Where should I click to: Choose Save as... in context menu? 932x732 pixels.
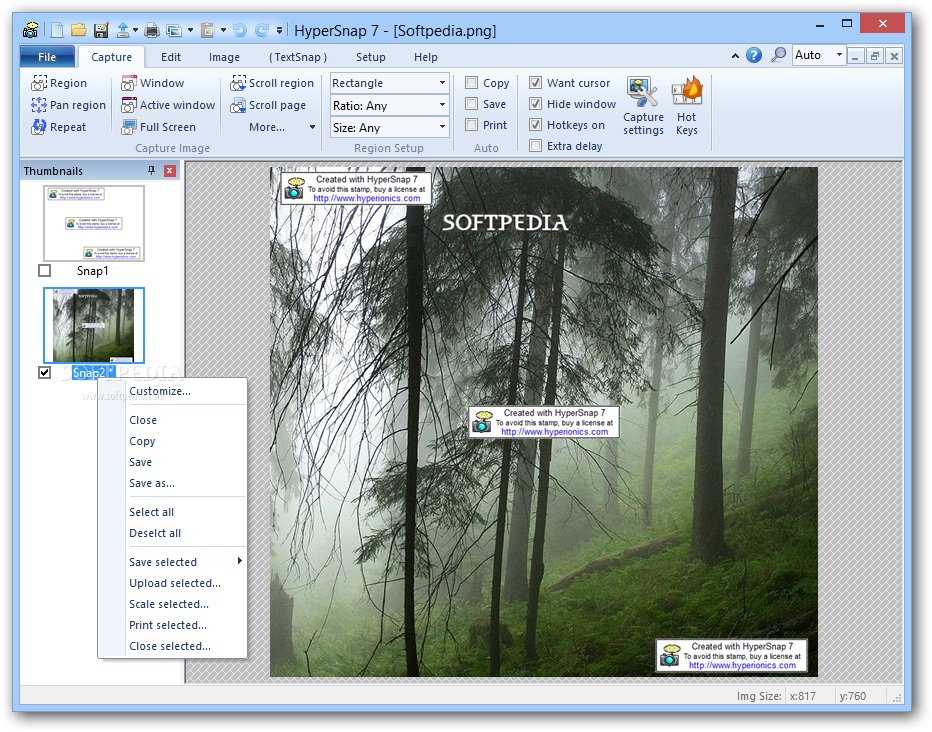[172, 484]
